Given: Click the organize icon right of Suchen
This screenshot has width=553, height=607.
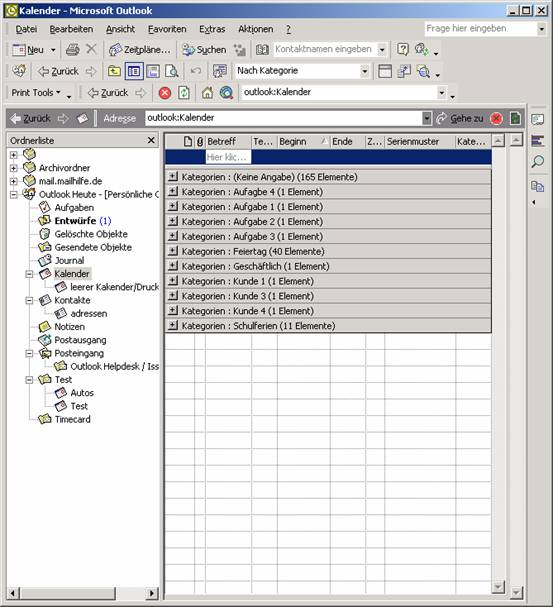Looking at the screenshot, I should [x=240, y=50].
